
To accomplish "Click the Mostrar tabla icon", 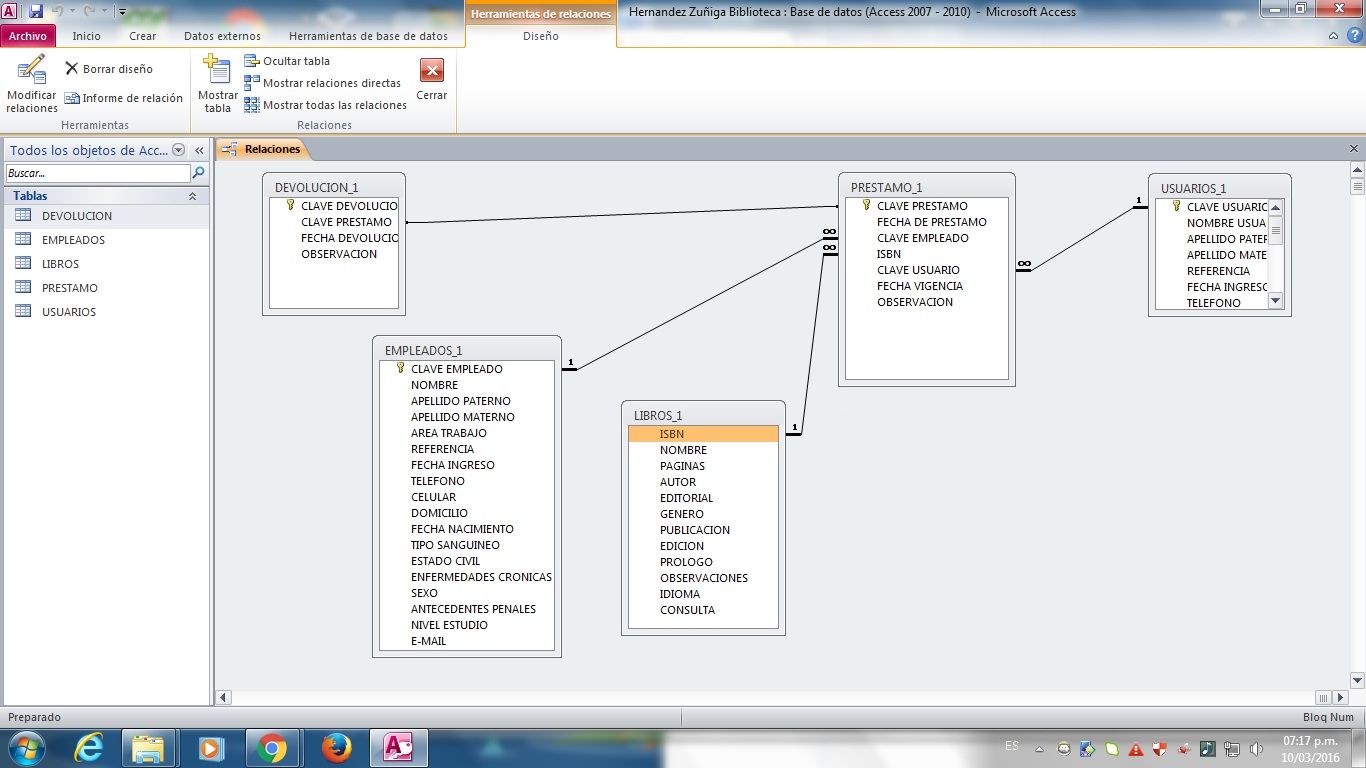I will [217, 72].
